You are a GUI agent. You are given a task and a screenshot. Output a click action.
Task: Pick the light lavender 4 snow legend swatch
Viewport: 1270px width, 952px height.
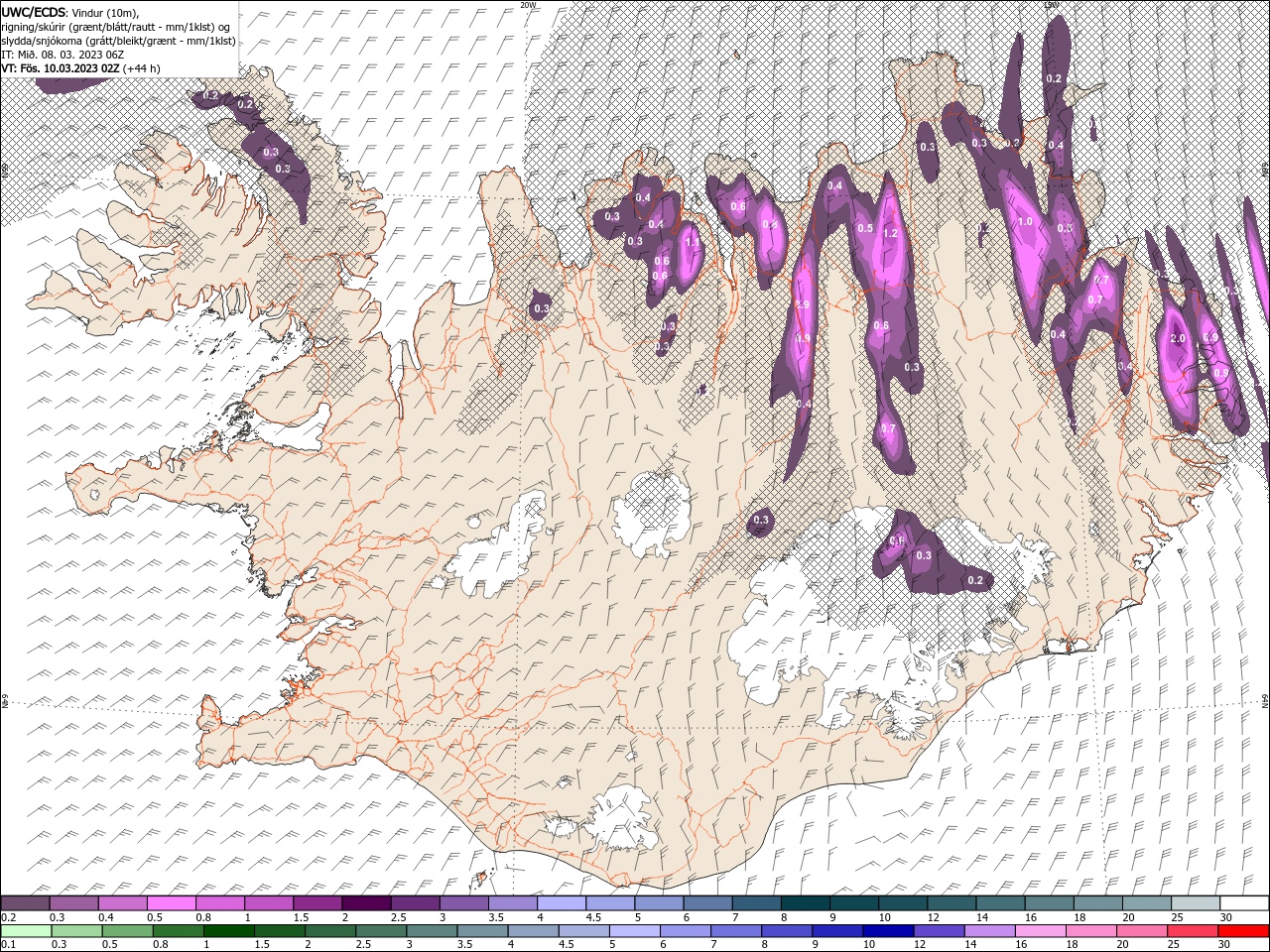pos(561,903)
